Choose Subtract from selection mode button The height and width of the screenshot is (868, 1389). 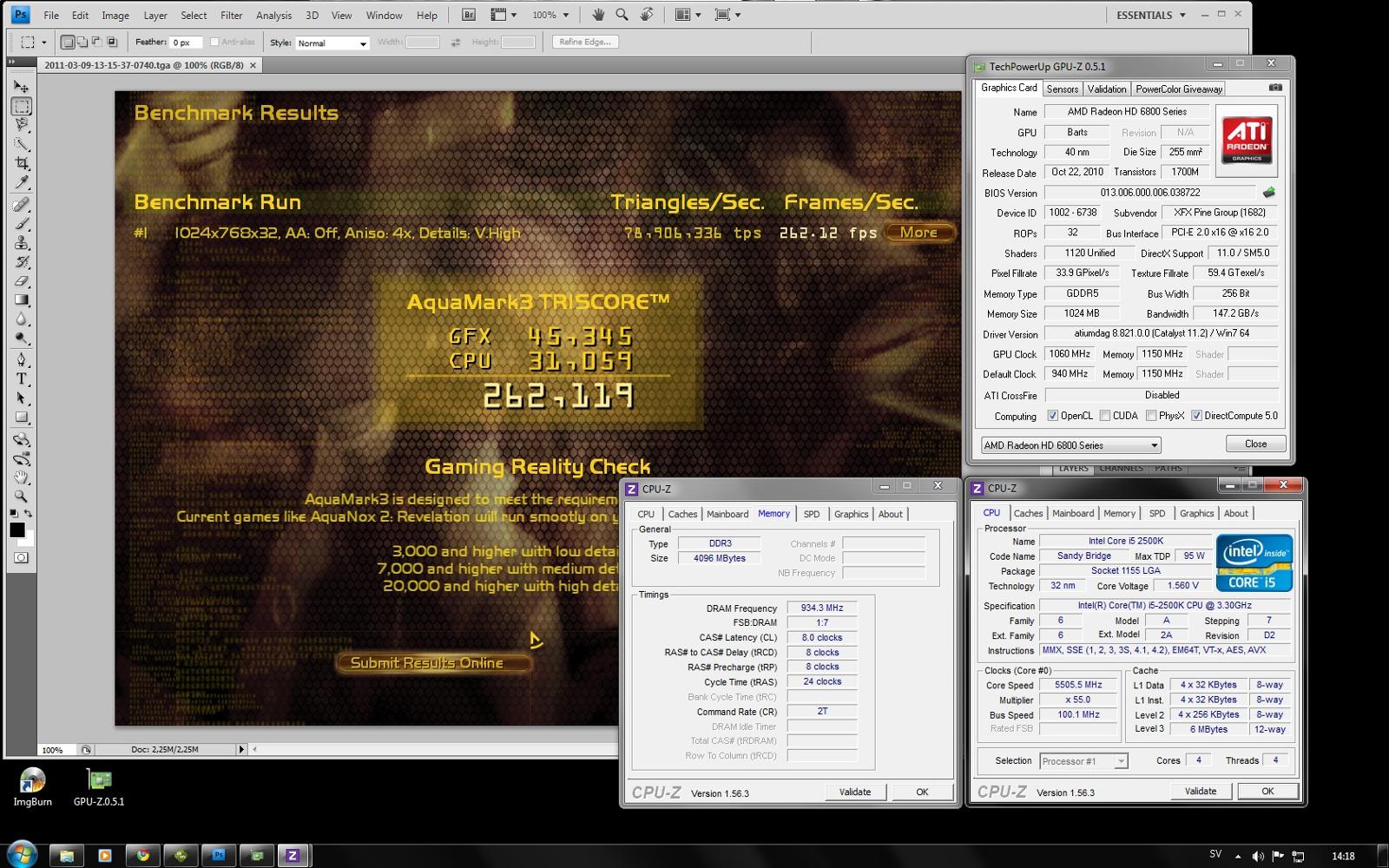(97, 42)
